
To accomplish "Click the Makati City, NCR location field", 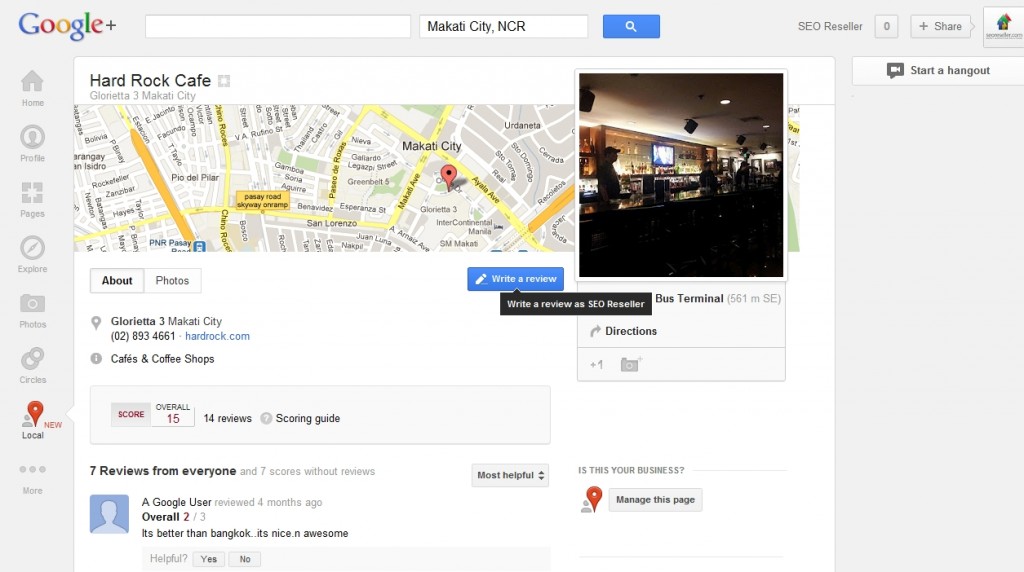I will tap(504, 26).
